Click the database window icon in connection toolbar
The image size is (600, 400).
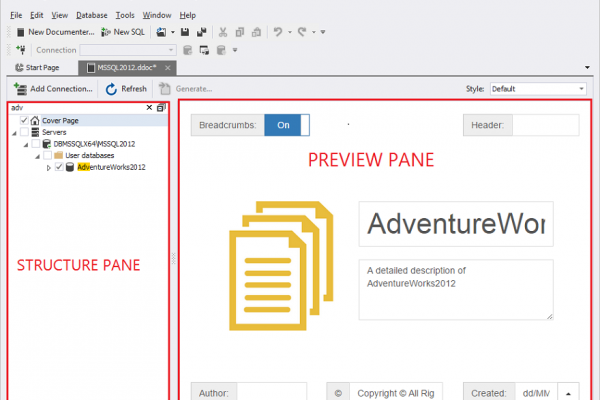[x=204, y=50]
